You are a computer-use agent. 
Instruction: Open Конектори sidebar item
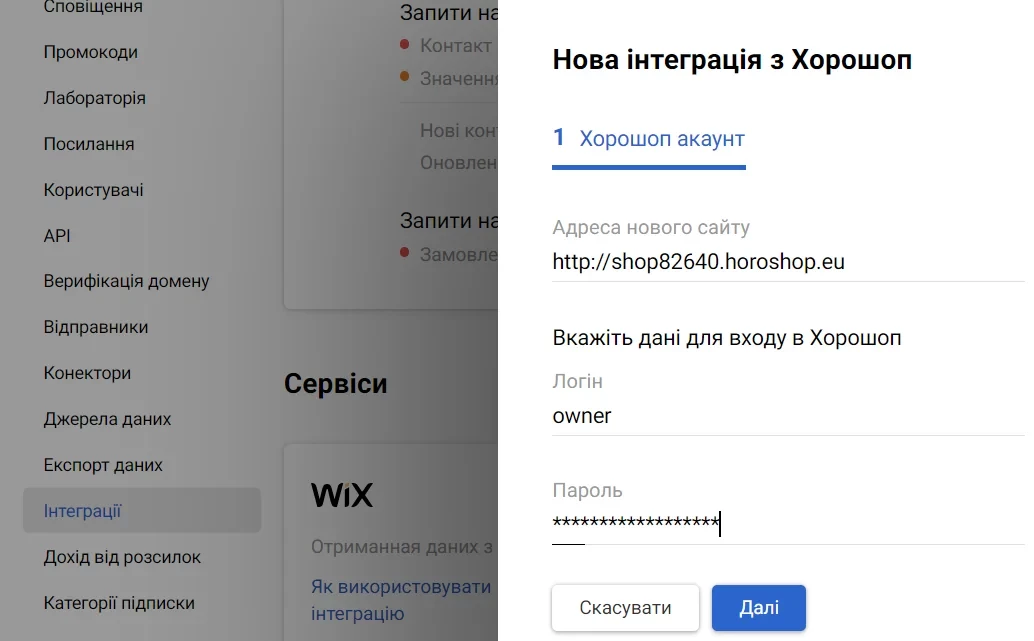coord(87,373)
